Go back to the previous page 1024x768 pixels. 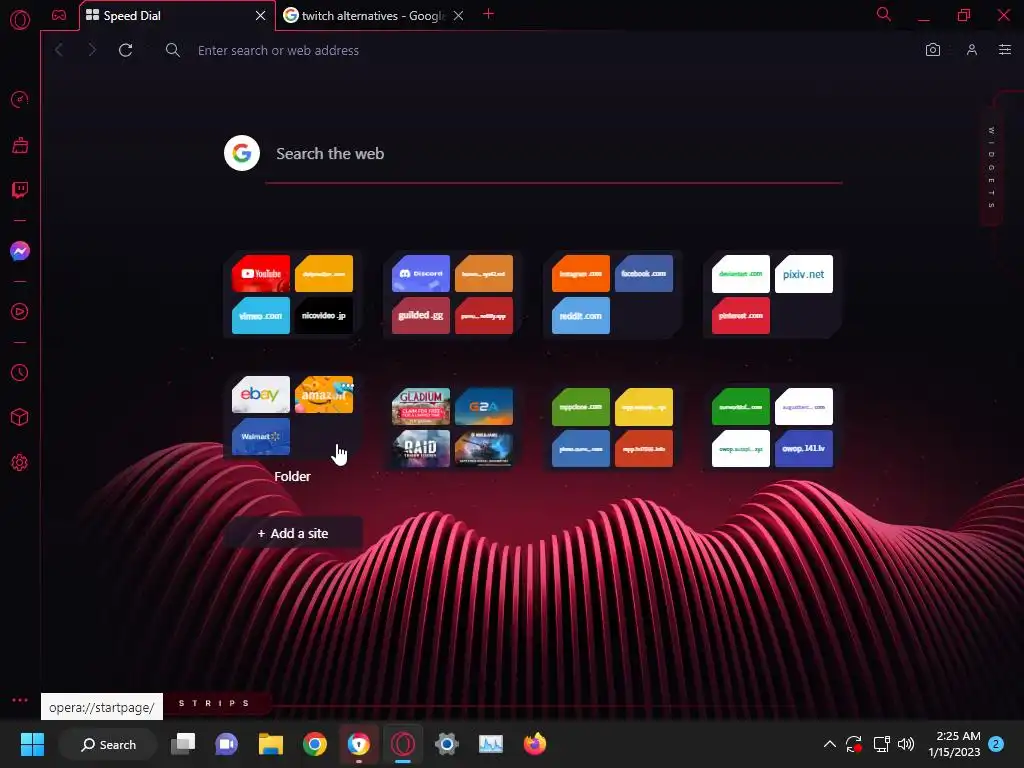59,50
